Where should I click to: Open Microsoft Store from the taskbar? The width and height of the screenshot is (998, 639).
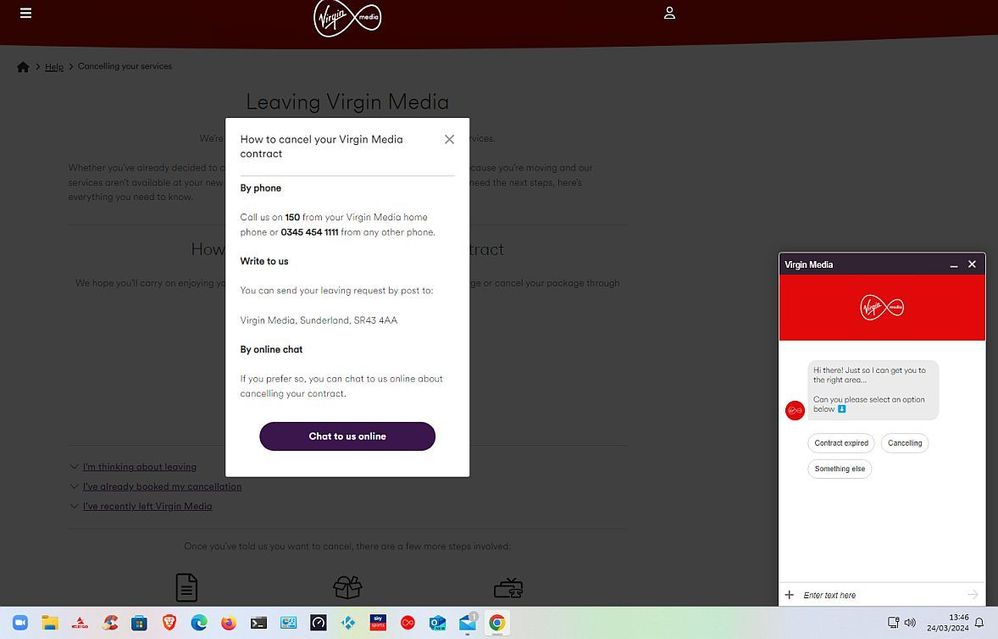tap(139, 622)
